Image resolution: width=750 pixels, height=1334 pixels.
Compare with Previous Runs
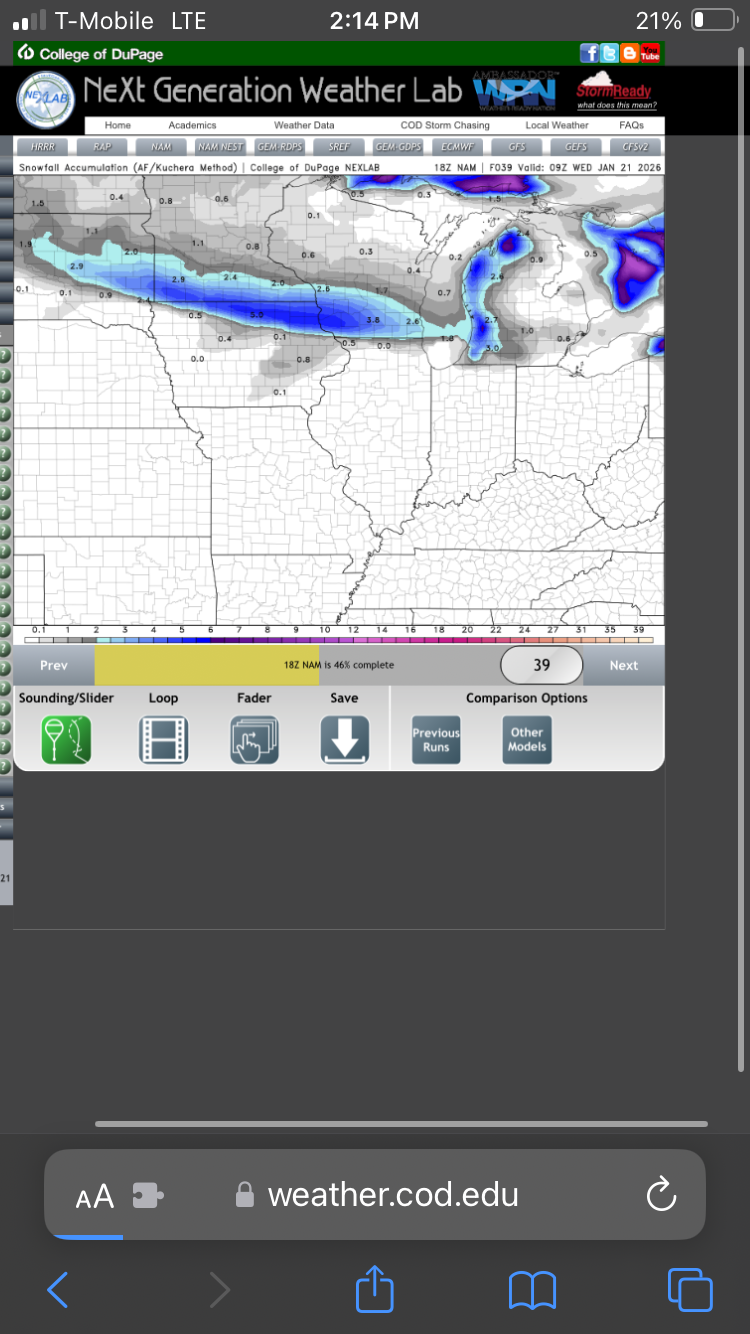[436, 740]
